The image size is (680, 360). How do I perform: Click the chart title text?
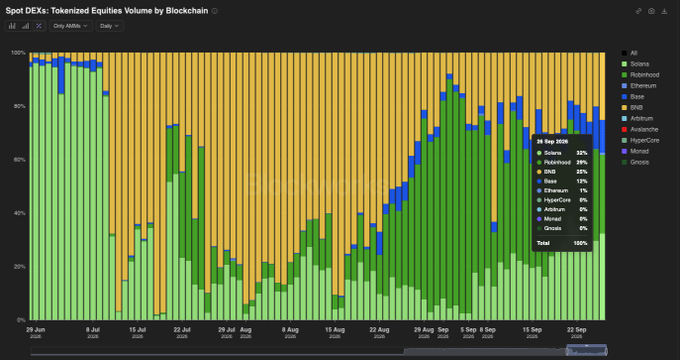click(x=107, y=11)
